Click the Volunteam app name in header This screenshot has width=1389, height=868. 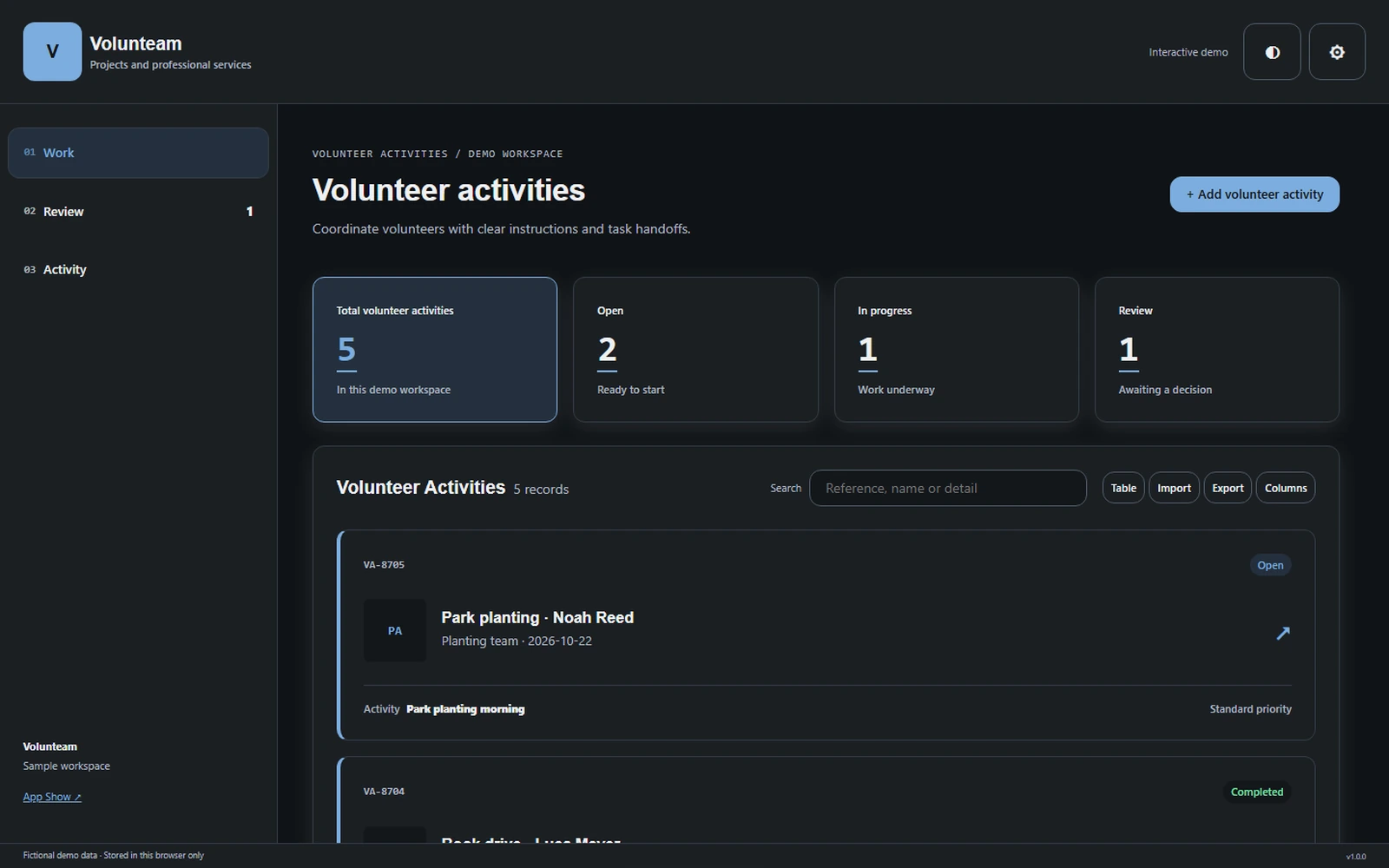(135, 43)
